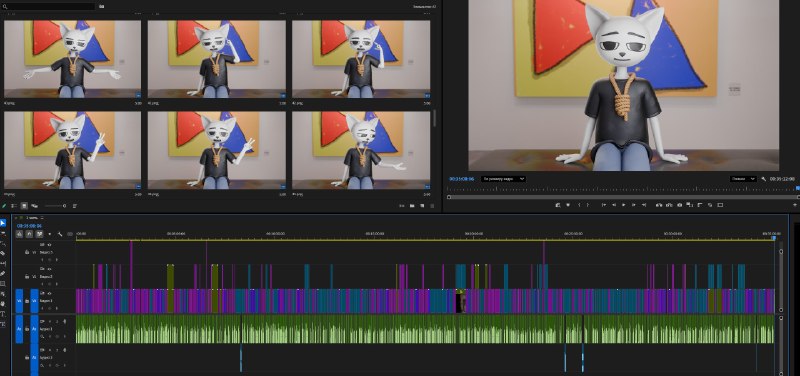Select the Razor tool
The height and width of the screenshot is (376, 800).
coord(4,254)
